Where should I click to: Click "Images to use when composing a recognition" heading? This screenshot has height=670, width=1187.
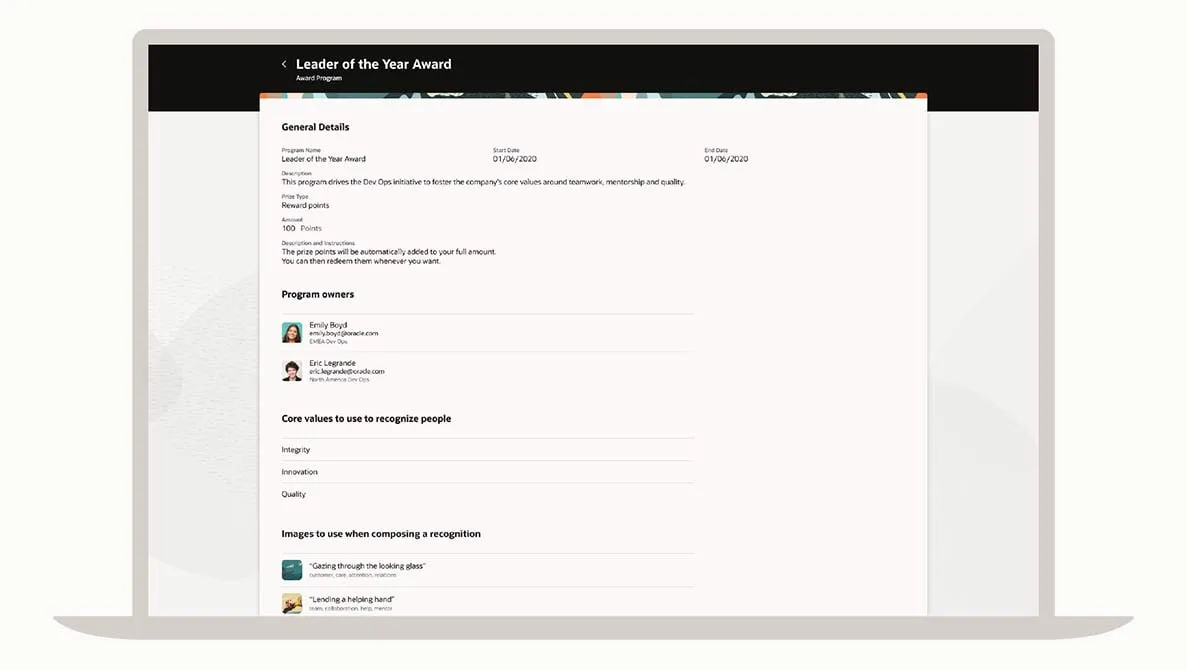[381, 534]
